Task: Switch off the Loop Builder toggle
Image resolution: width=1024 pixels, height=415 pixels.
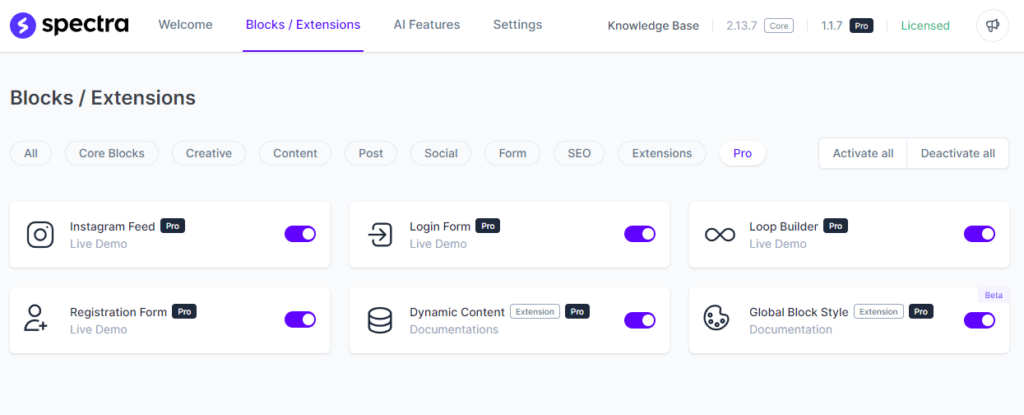Action: [979, 234]
